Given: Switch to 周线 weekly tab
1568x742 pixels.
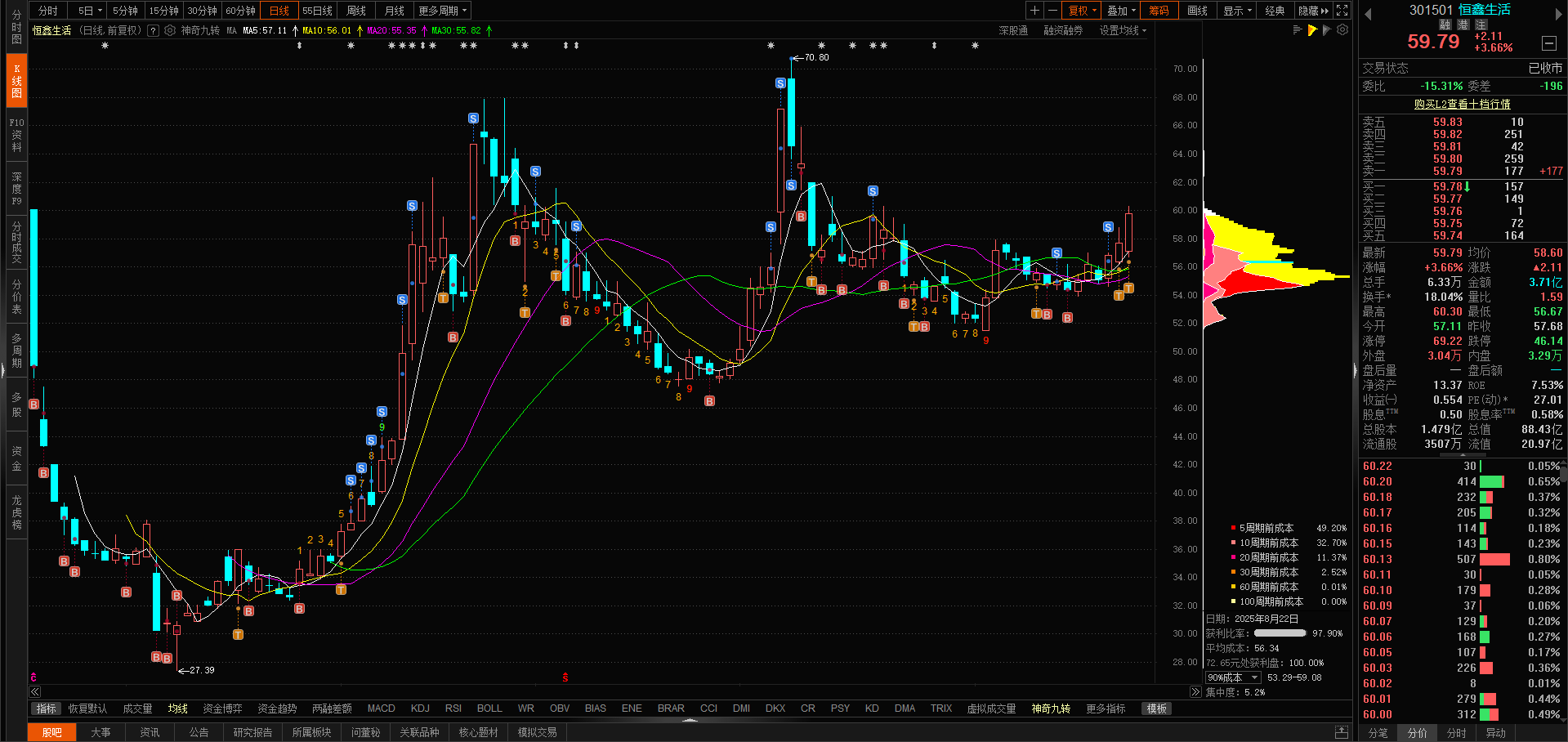Looking at the screenshot, I should pyautogui.click(x=356, y=11).
